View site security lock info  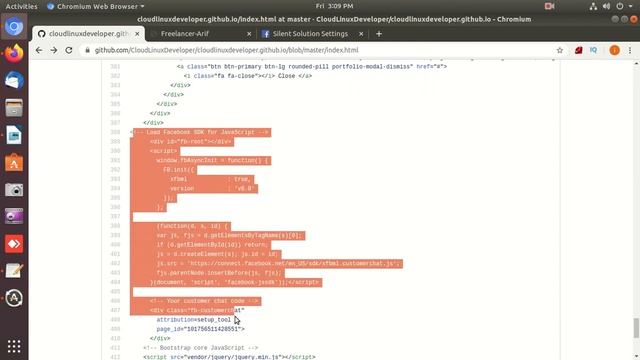pyautogui.click(x=87, y=50)
